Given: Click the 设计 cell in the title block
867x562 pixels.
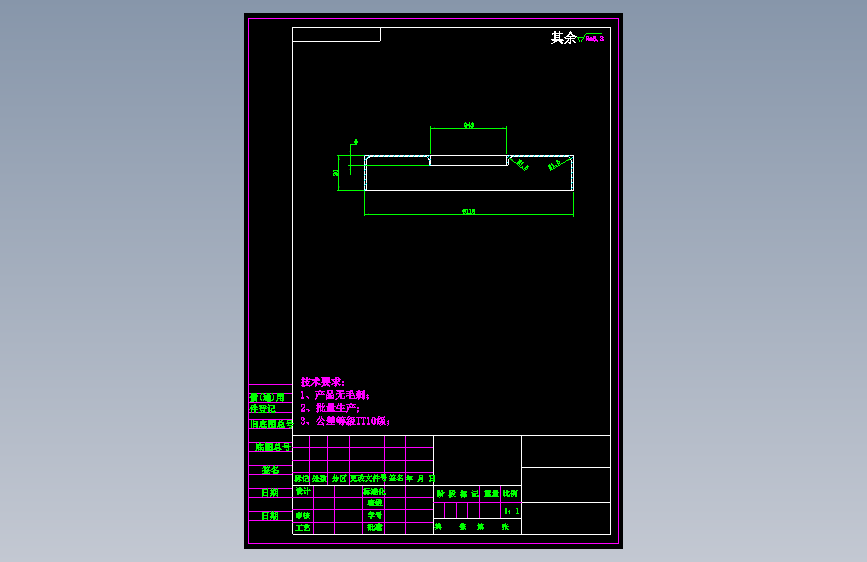Looking at the screenshot, I should pyautogui.click(x=303, y=491).
